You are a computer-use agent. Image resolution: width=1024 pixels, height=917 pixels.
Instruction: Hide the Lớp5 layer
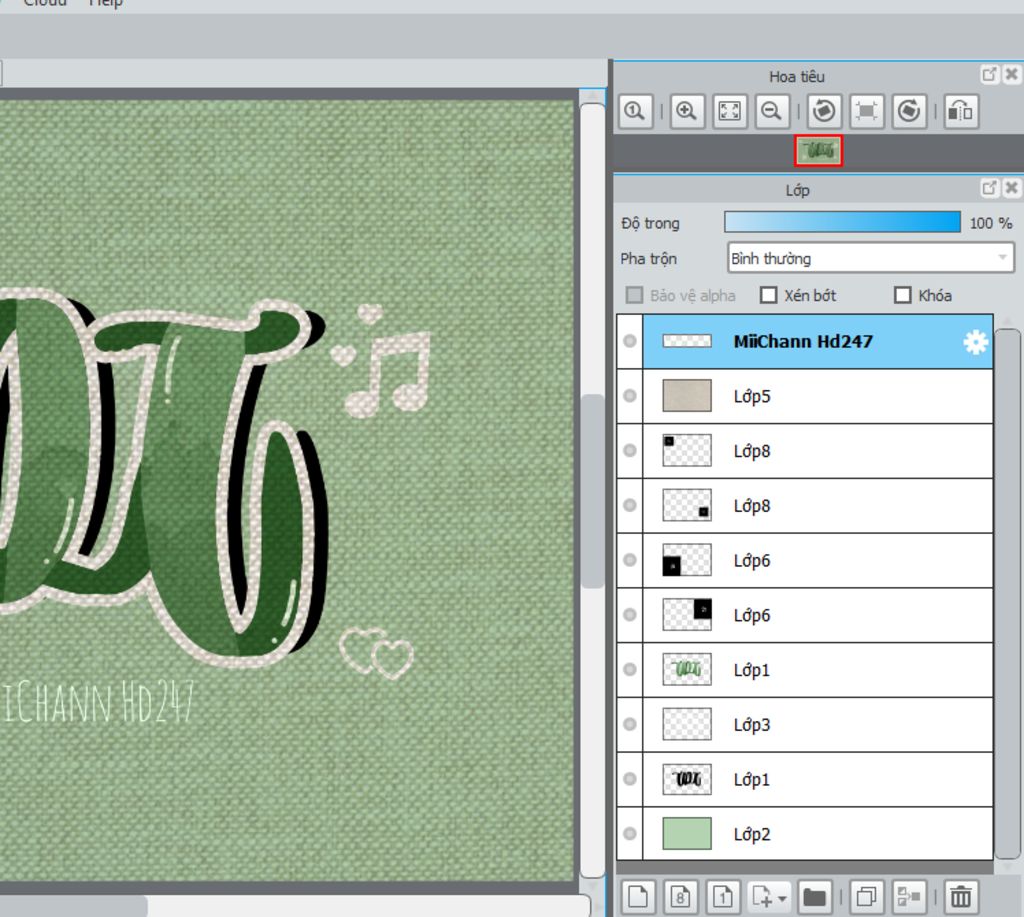click(630, 396)
